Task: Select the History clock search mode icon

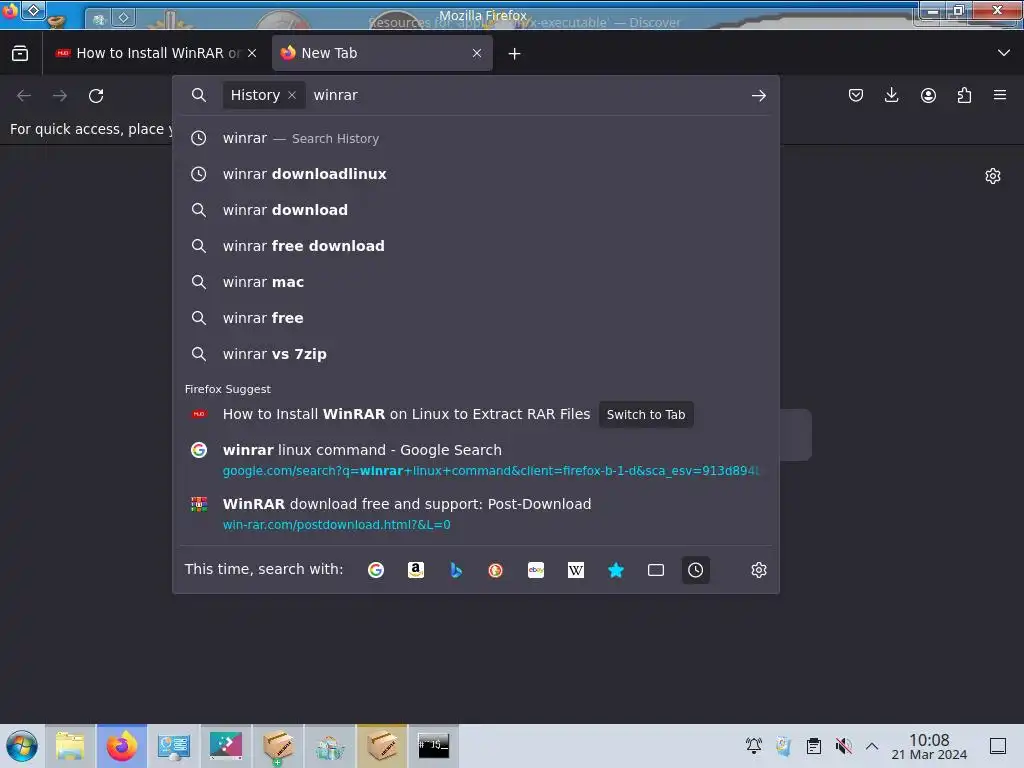Action: click(696, 570)
